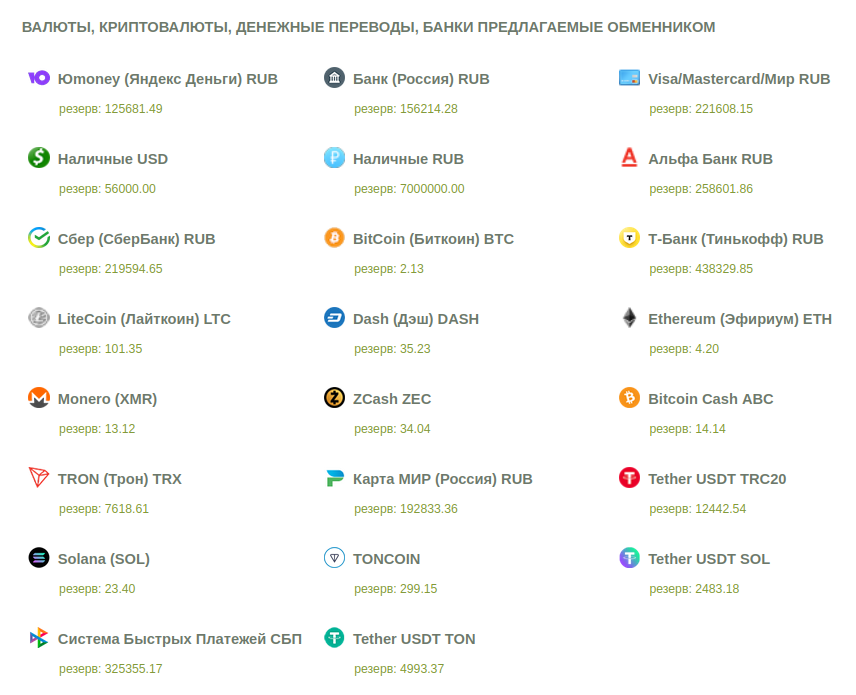Click the blue Dash icon
The height and width of the screenshot is (695, 856).
[334, 318]
